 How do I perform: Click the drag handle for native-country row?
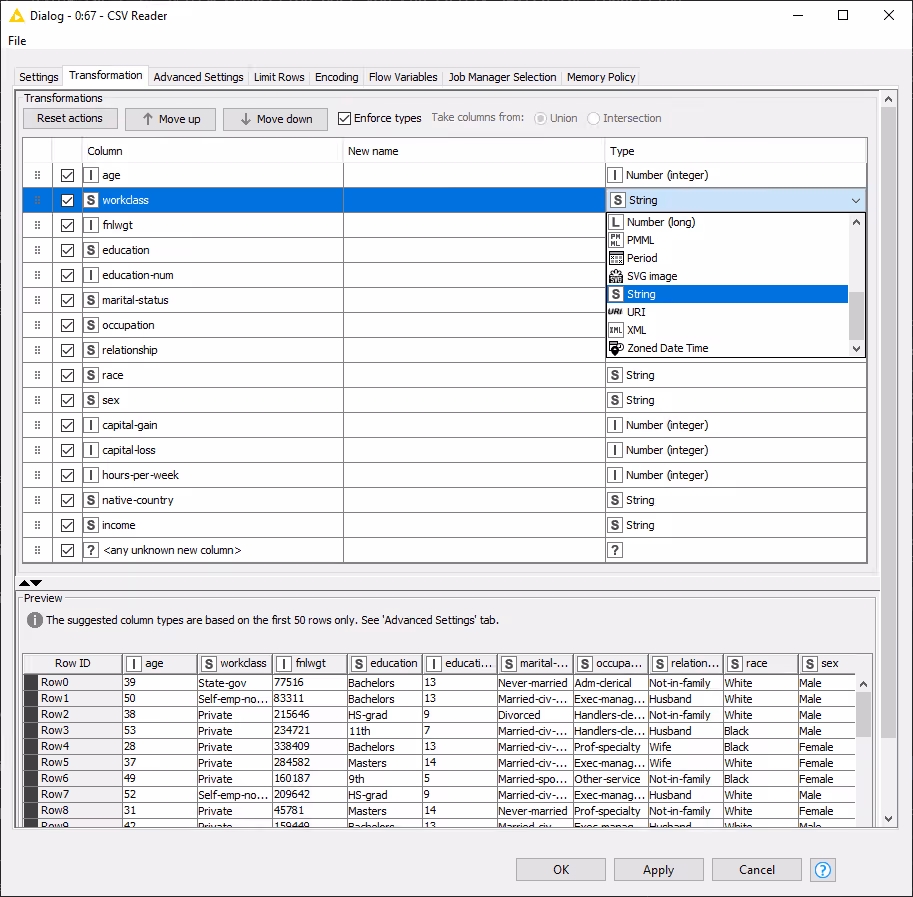(37, 500)
